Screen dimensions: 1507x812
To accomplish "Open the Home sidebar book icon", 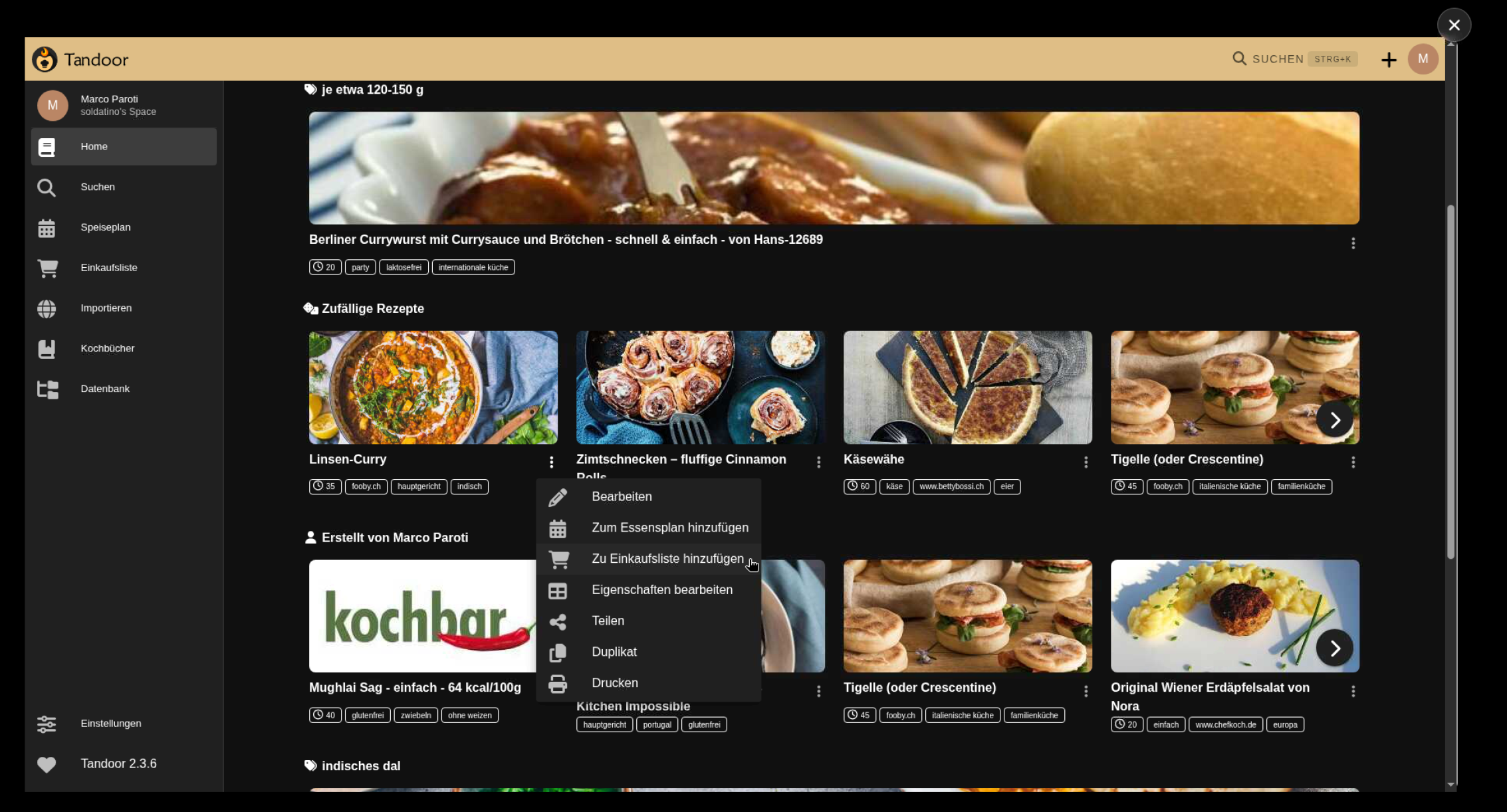I will click(x=47, y=147).
